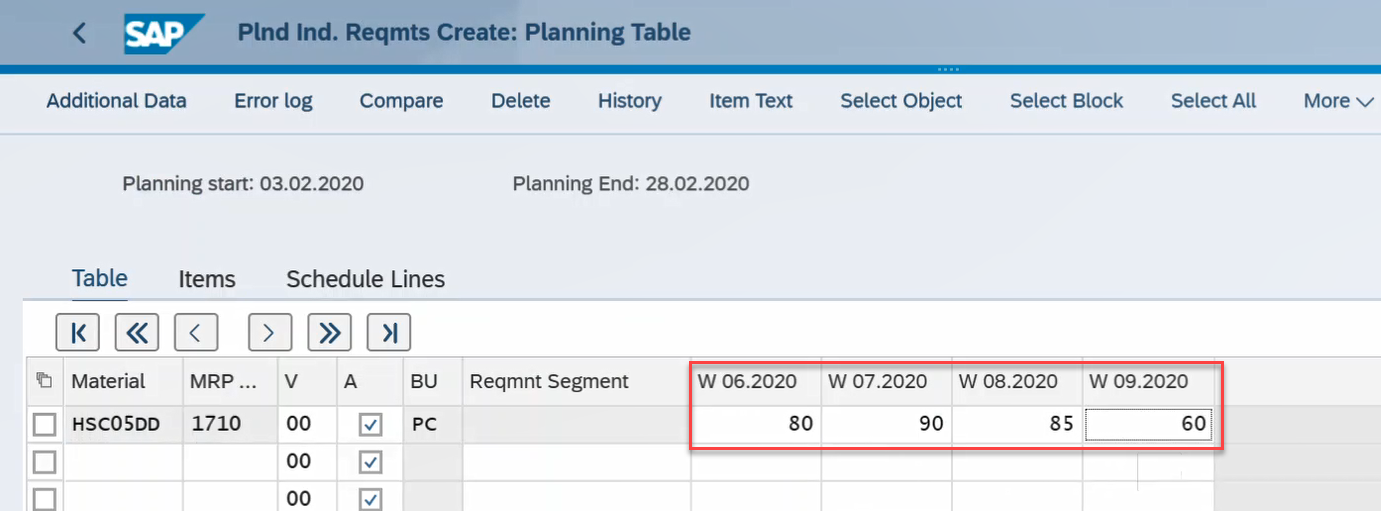This screenshot has height=511, width=1381.
Task: Click the double-left page back icon
Action: click(x=137, y=333)
